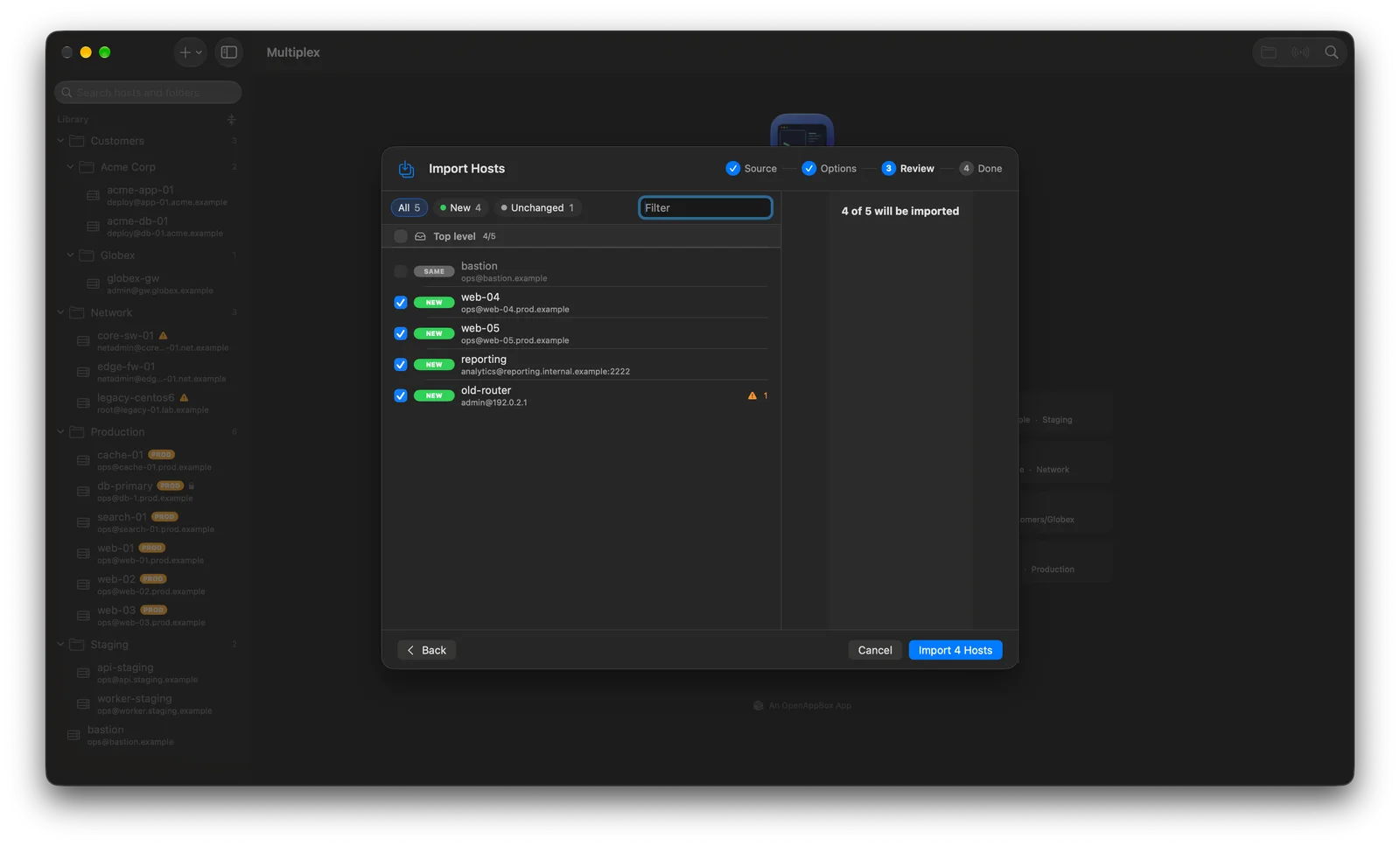
Task: Click the Import Hosts dialog icon
Action: [406, 169]
